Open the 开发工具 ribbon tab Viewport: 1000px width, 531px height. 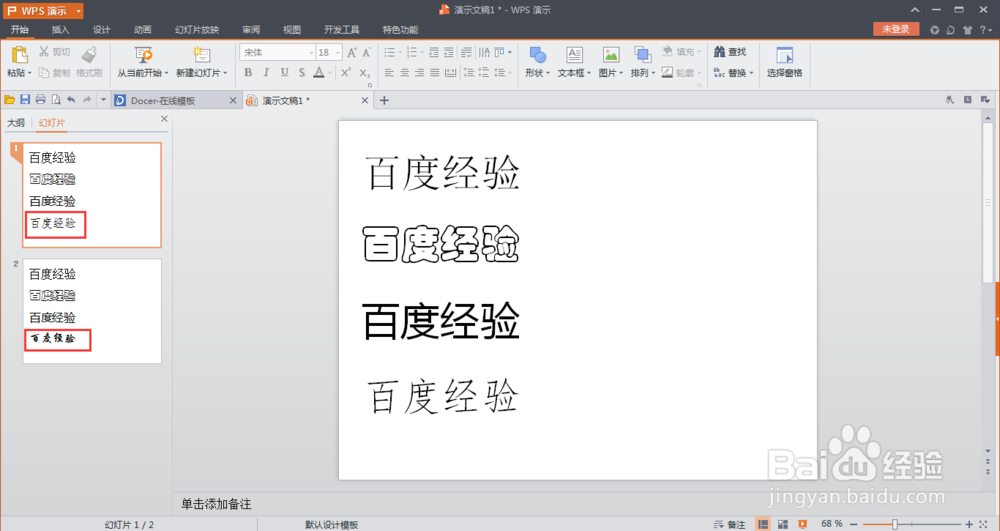click(x=342, y=29)
